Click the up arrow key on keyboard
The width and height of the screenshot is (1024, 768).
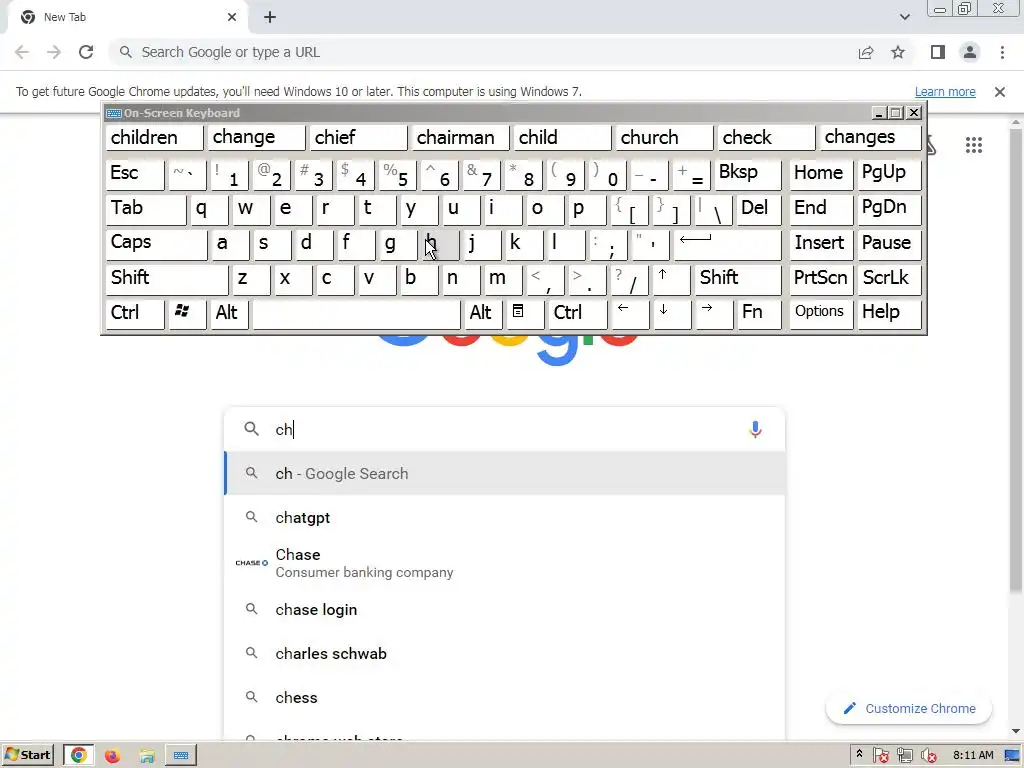point(670,278)
